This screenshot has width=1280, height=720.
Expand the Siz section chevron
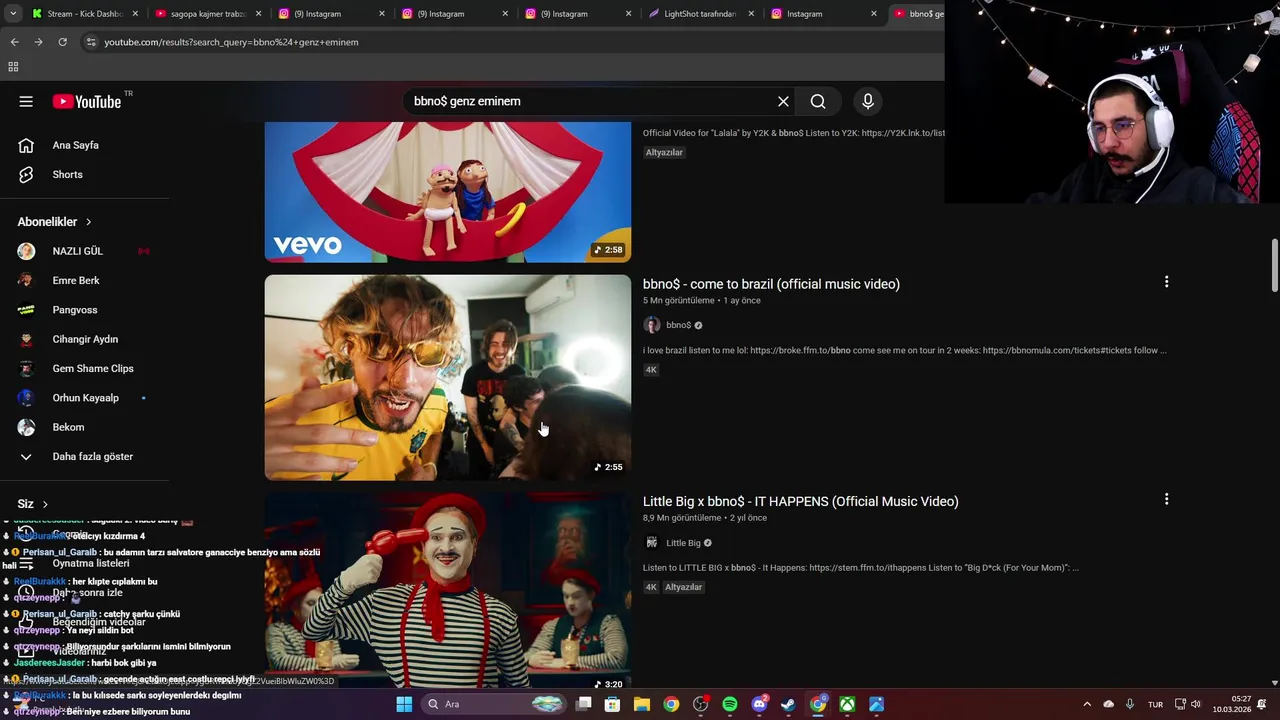point(45,504)
